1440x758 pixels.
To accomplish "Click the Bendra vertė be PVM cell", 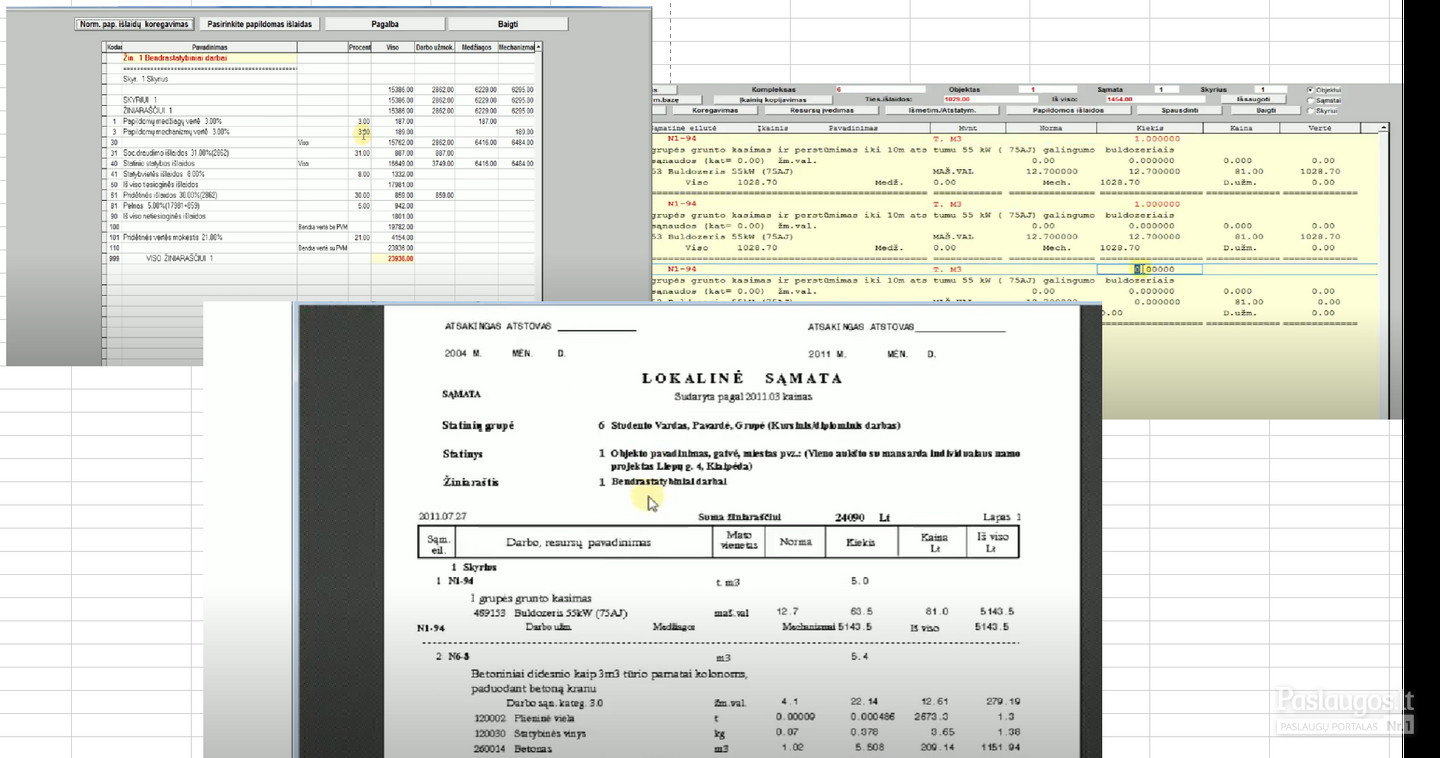I will tap(322, 226).
